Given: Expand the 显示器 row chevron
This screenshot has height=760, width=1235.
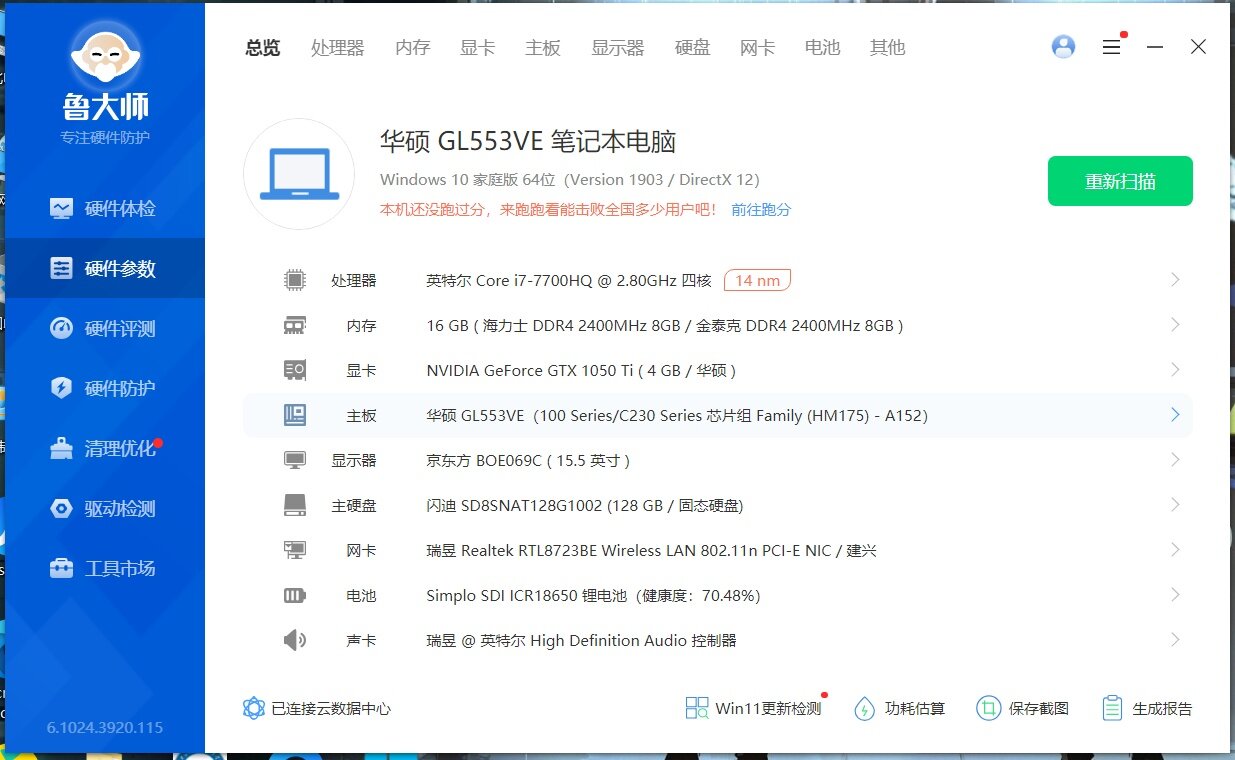Looking at the screenshot, I should (1175, 460).
